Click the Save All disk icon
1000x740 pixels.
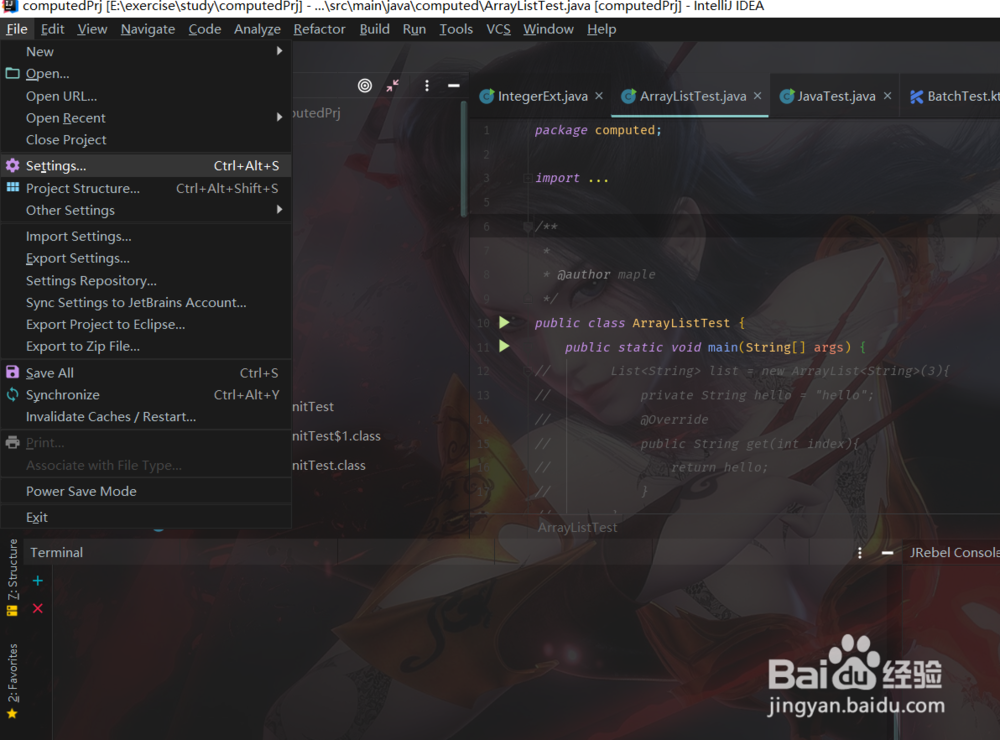click(x=13, y=372)
